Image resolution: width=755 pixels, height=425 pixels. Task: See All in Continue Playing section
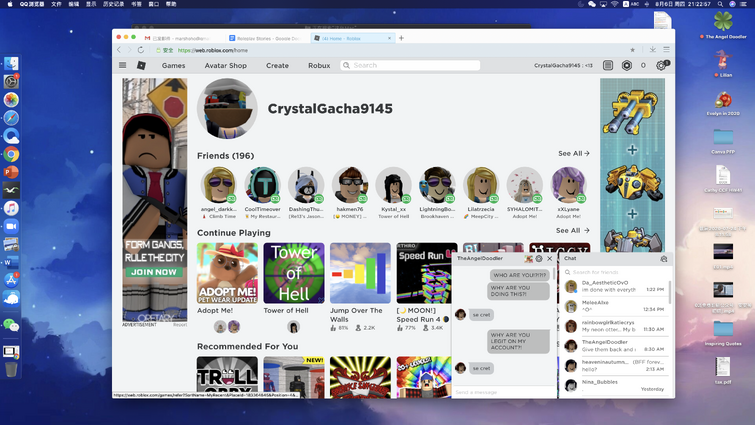[x=573, y=231]
